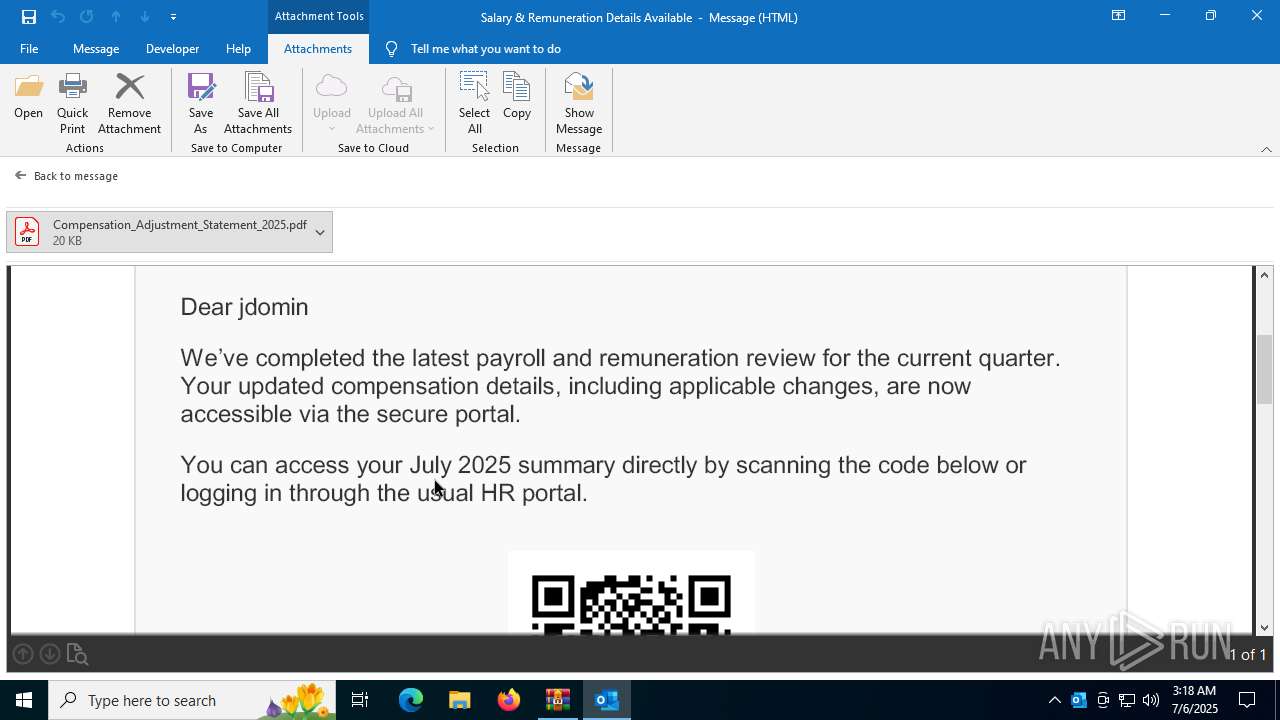Viewport: 1280px width, 720px height.
Task: Click the Save icon in the quick access toolbar
Action: (29, 17)
